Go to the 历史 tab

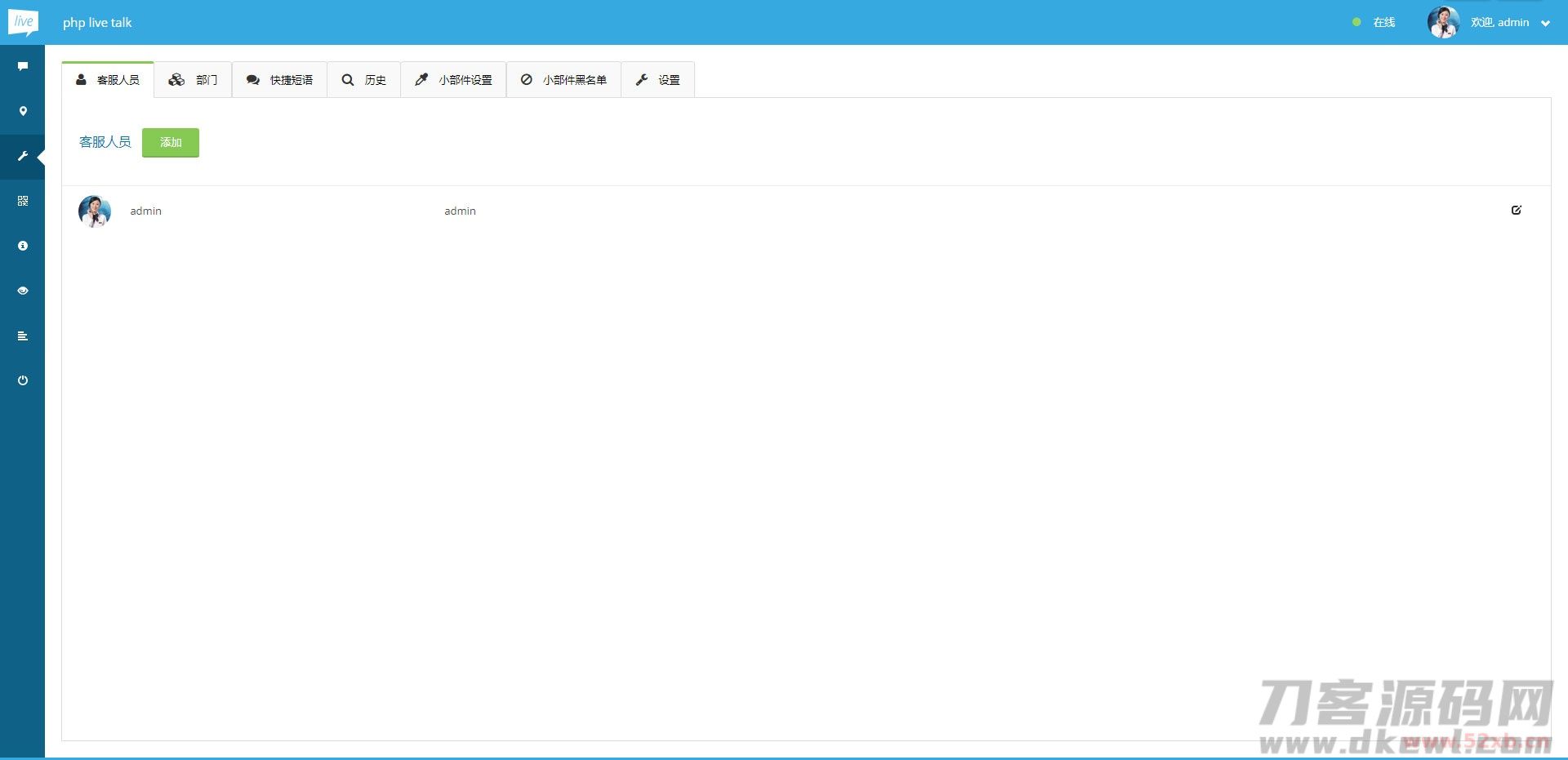point(364,80)
